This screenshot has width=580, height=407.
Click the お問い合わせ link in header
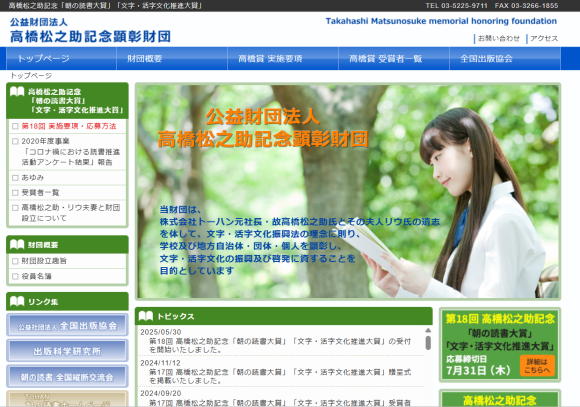pyautogui.click(x=499, y=38)
